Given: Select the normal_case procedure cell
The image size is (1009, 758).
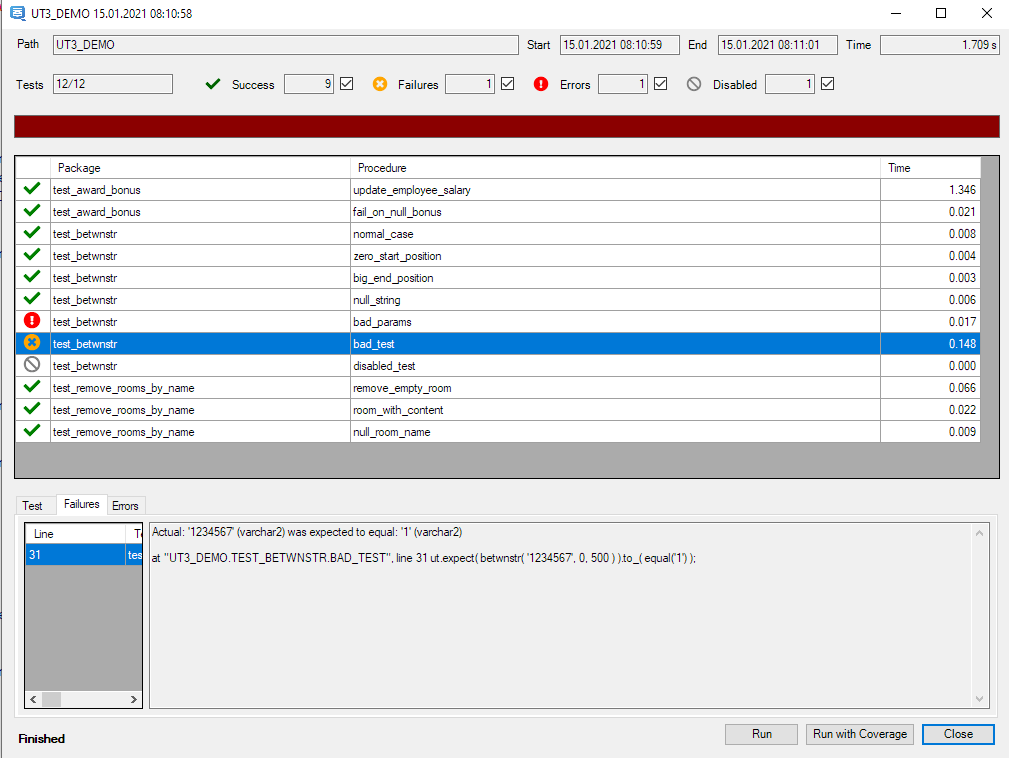Looking at the screenshot, I should point(615,234).
